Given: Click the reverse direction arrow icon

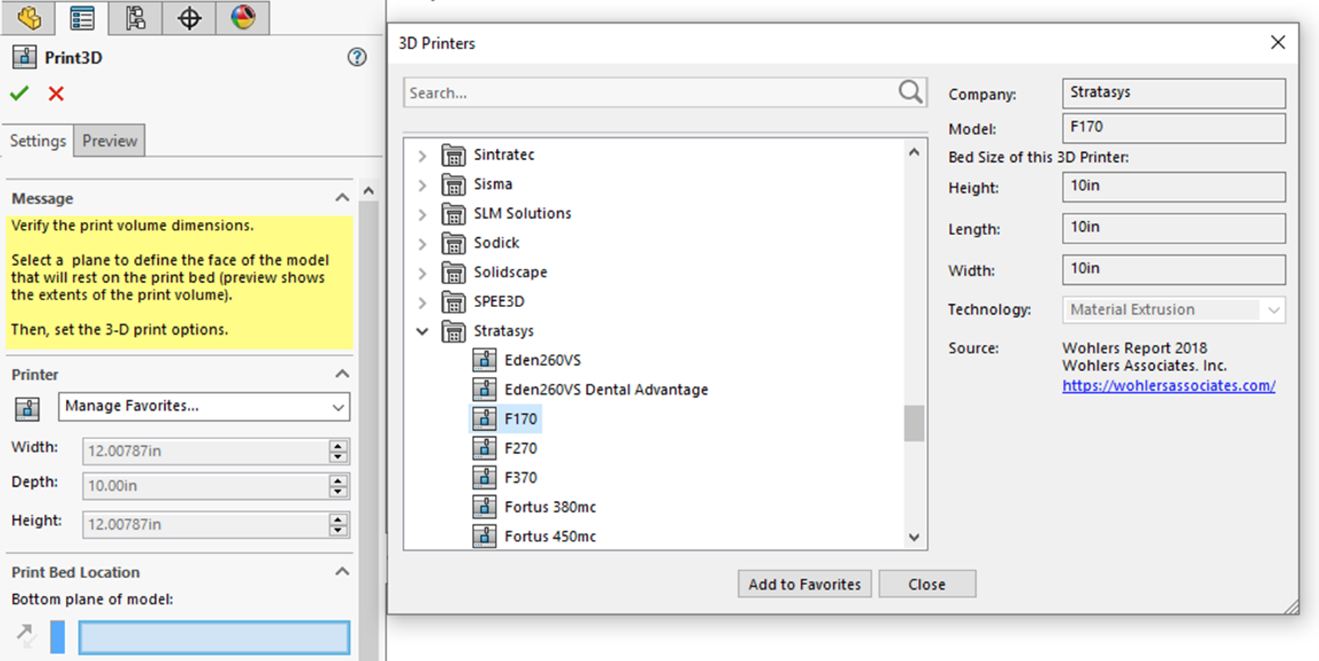Looking at the screenshot, I should [x=27, y=636].
